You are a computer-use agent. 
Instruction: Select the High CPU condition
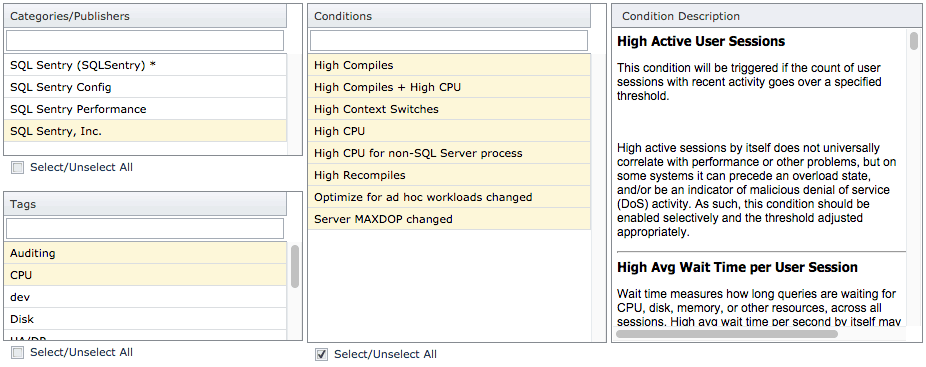pos(449,131)
